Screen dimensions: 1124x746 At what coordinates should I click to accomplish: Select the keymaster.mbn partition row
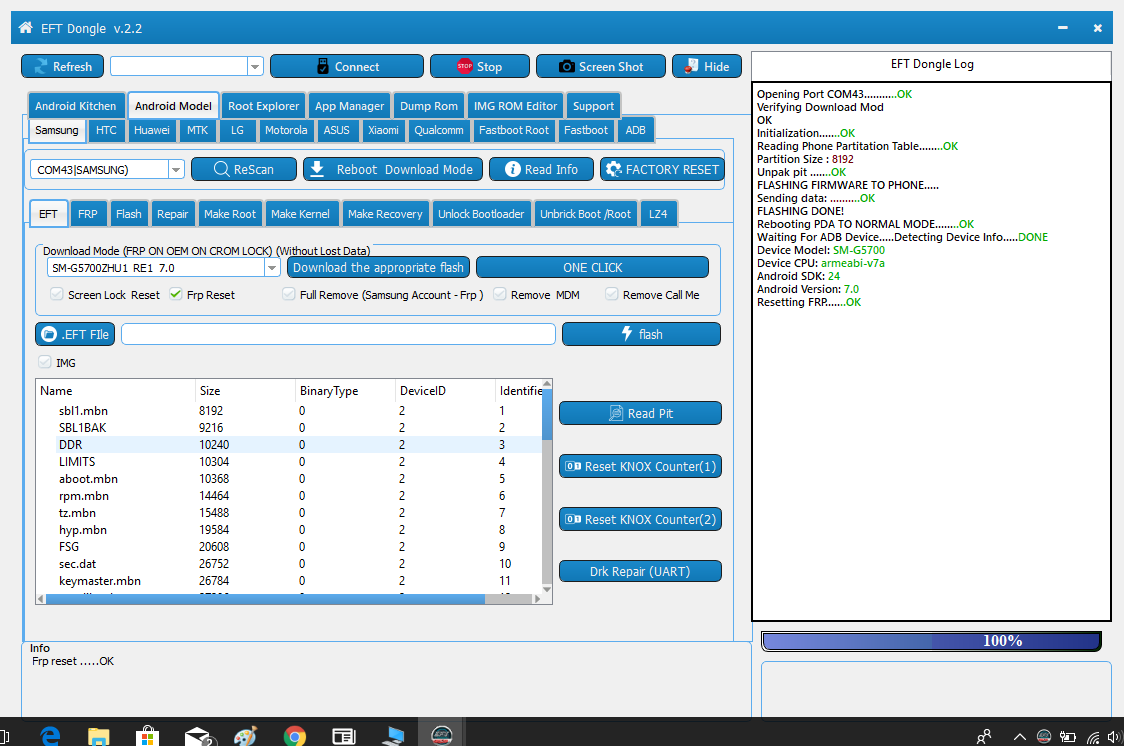289,580
